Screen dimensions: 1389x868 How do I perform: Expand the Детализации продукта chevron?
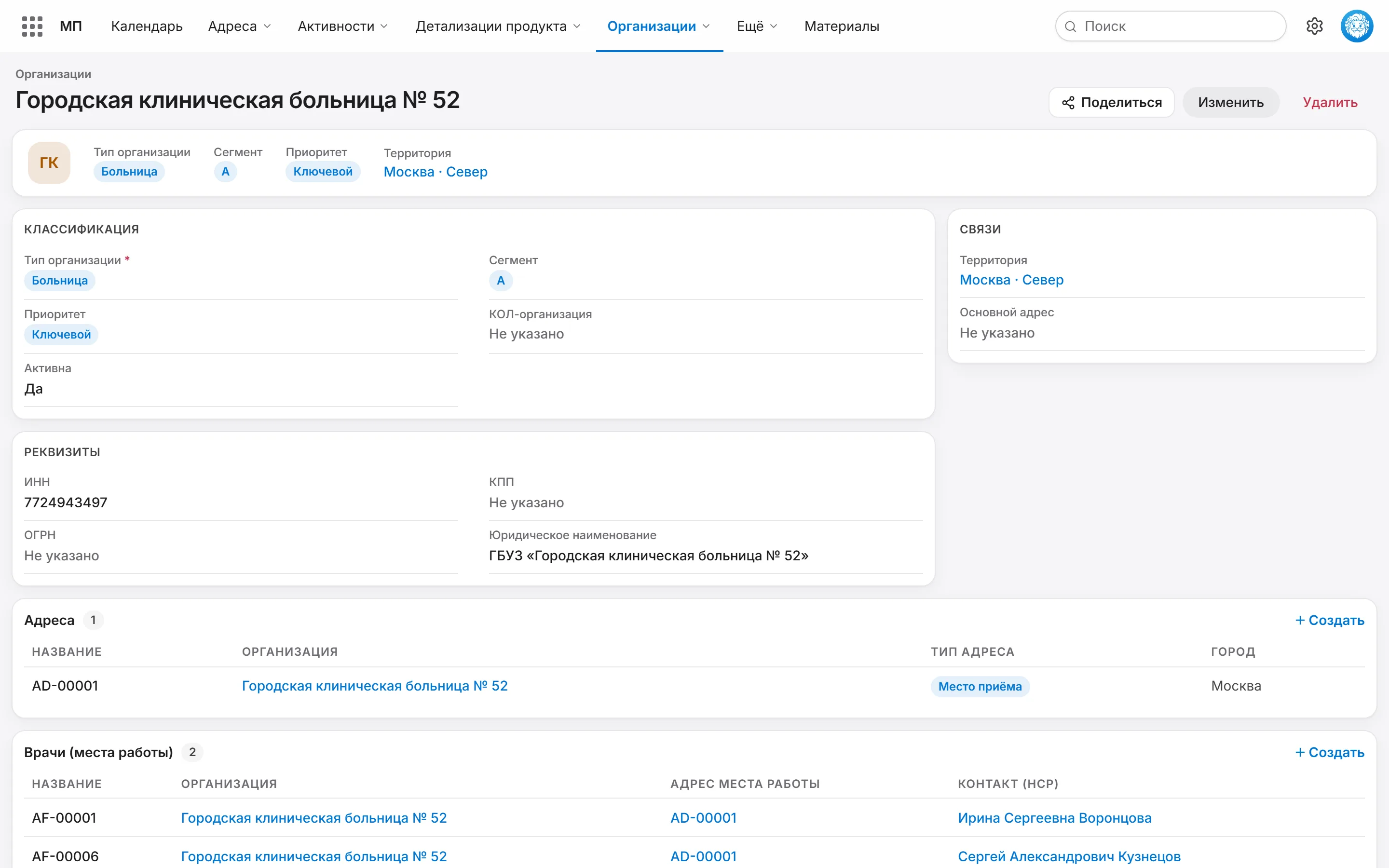[577, 27]
